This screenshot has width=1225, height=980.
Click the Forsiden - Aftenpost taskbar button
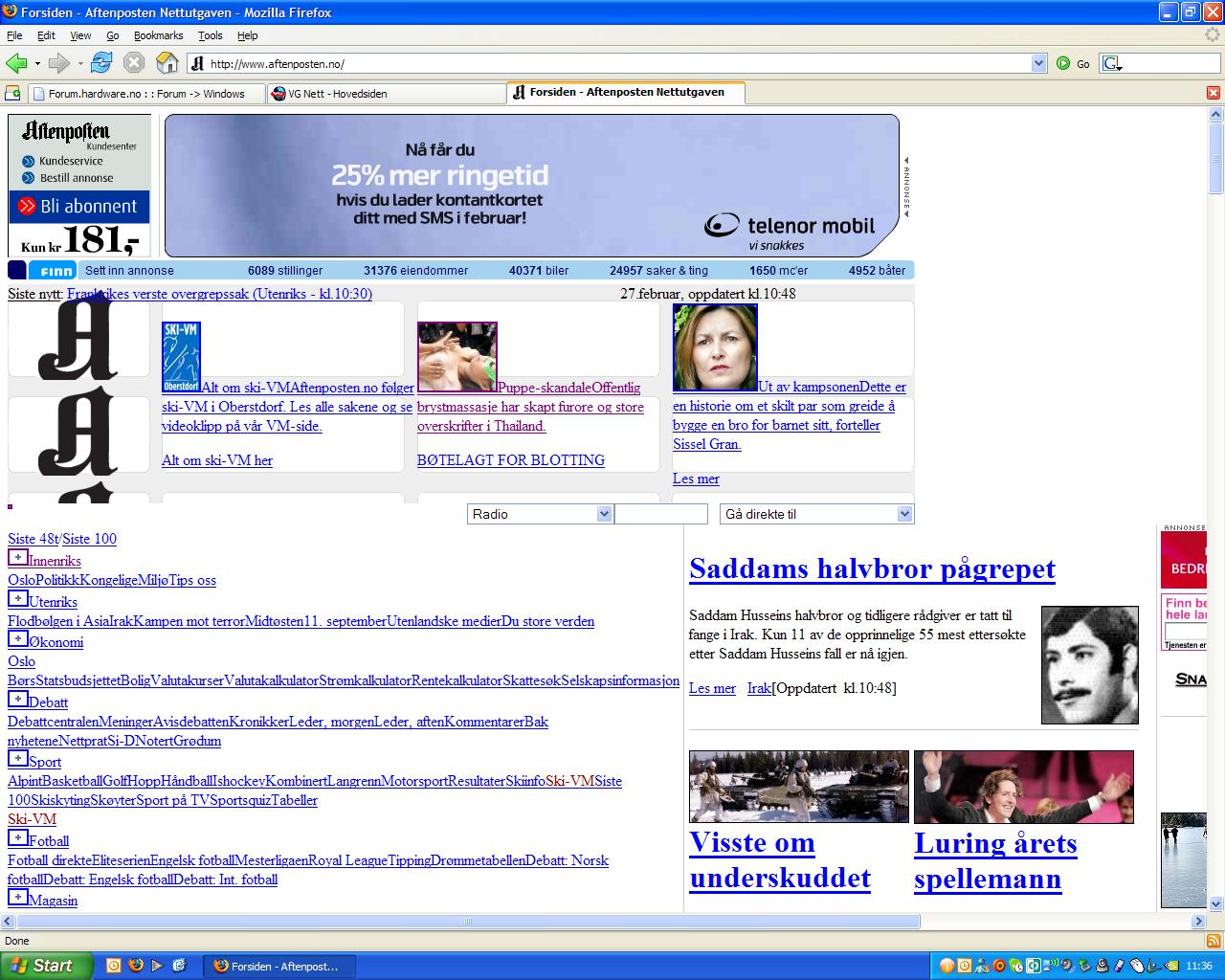coord(279,966)
